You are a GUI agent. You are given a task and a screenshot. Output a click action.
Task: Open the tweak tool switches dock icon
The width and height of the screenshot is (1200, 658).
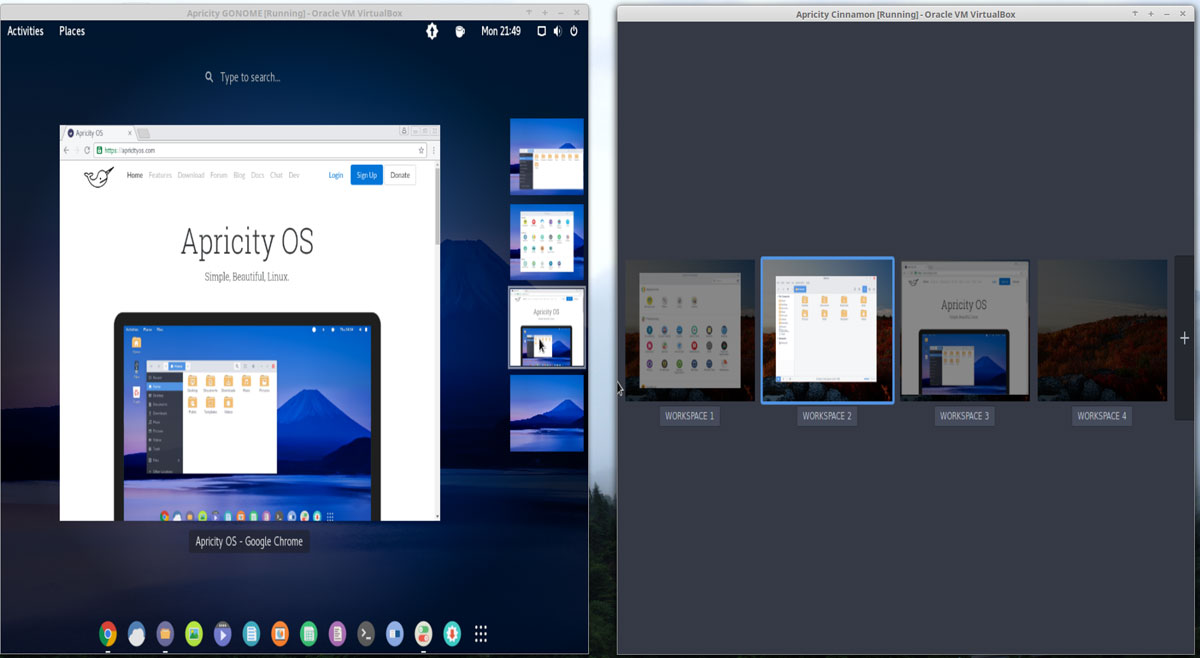coord(424,633)
